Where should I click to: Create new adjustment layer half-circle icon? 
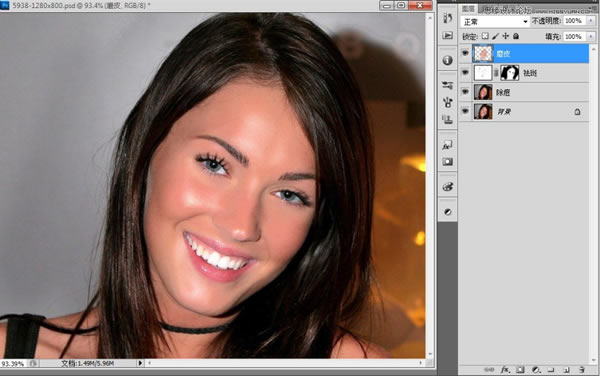536,369
